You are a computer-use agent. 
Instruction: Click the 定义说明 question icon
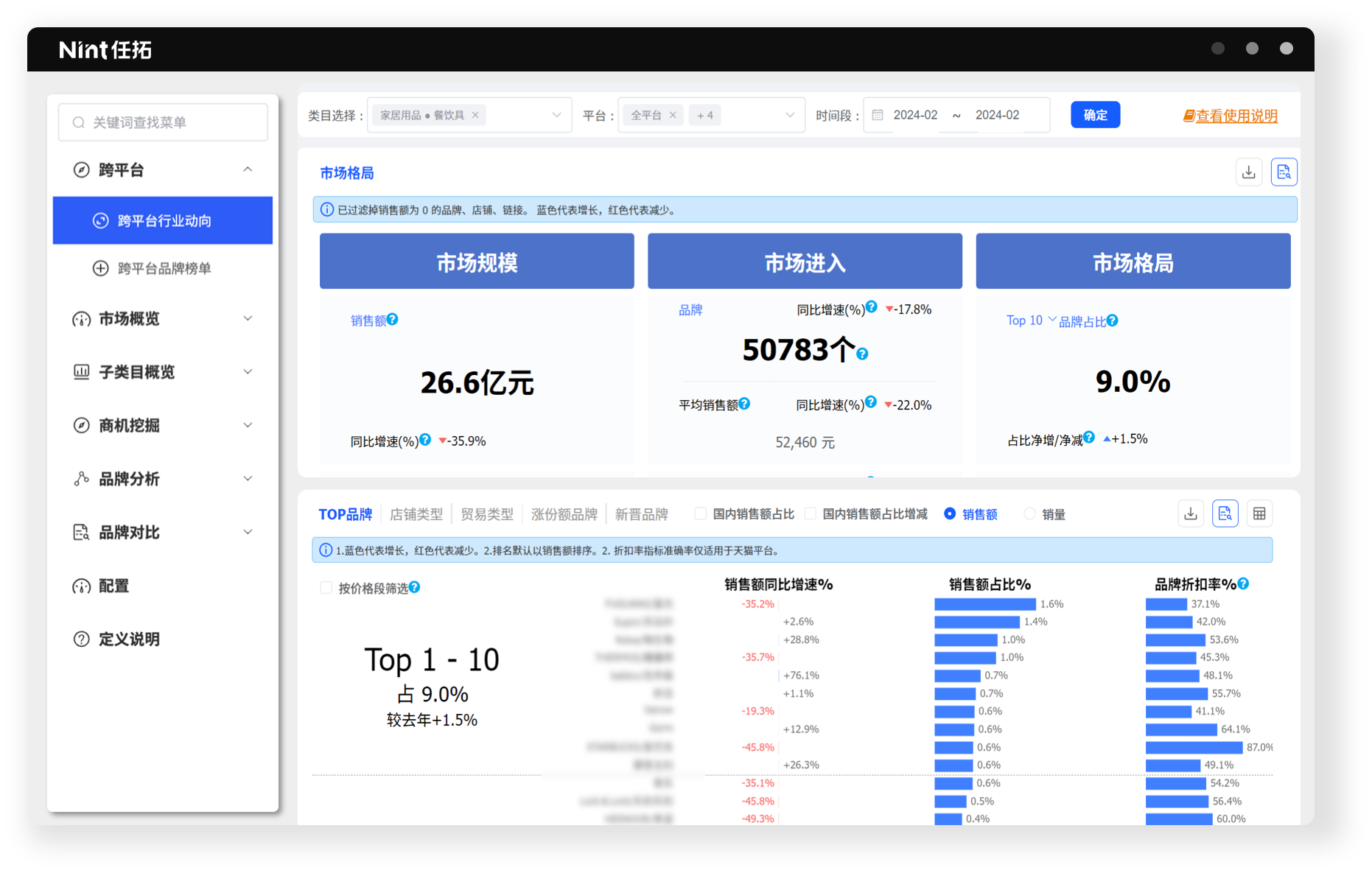point(81,639)
